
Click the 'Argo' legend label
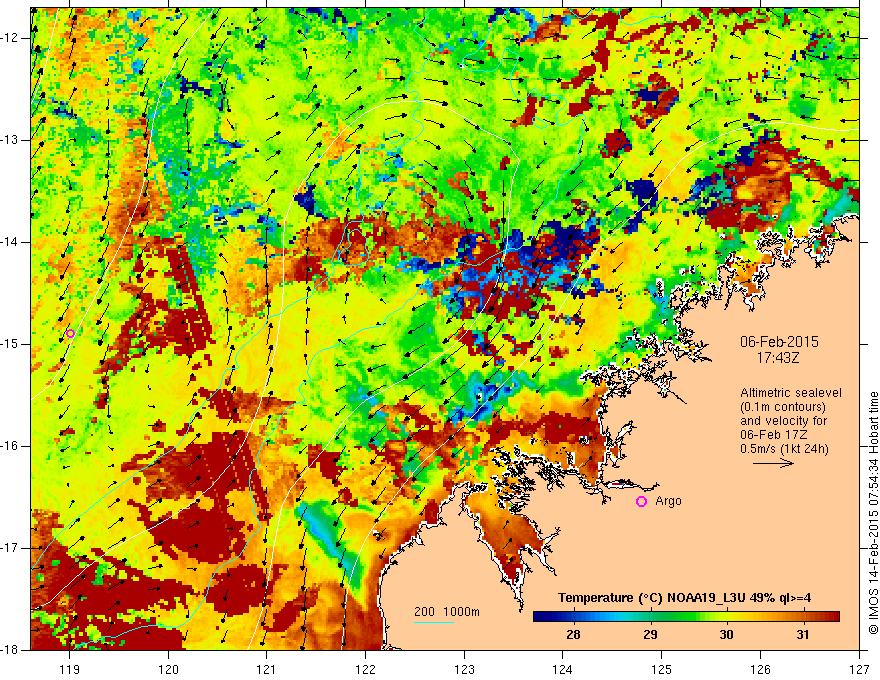click(668, 501)
